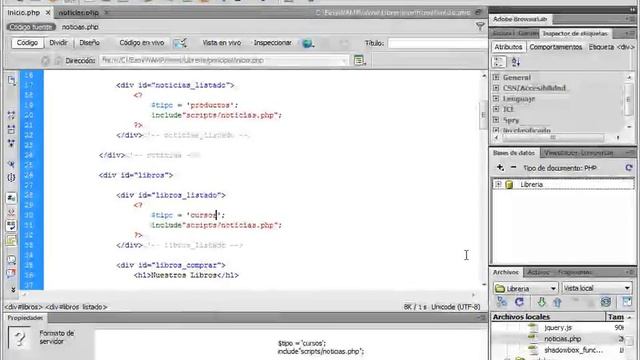Expand the Lenguaje attributes group
The image size is (640, 360).
click(496, 98)
